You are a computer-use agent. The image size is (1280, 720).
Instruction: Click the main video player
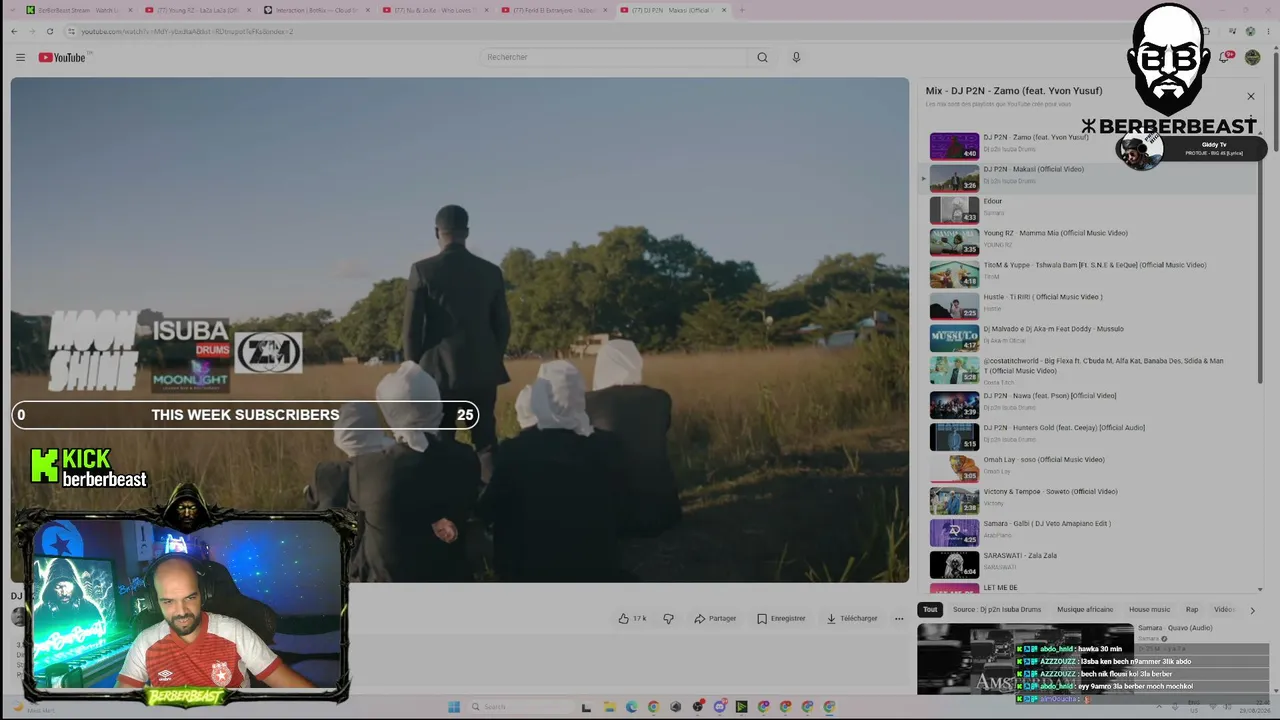coord(460,330)
